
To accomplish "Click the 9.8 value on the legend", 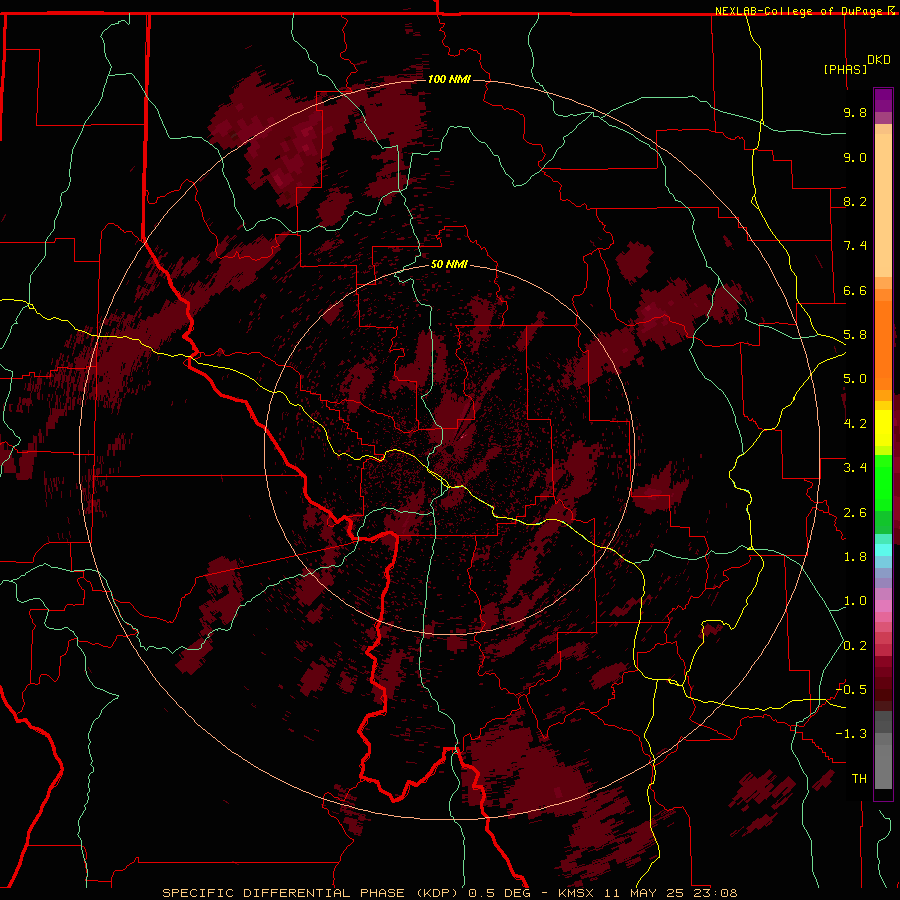I will click(x=855, y=112).
